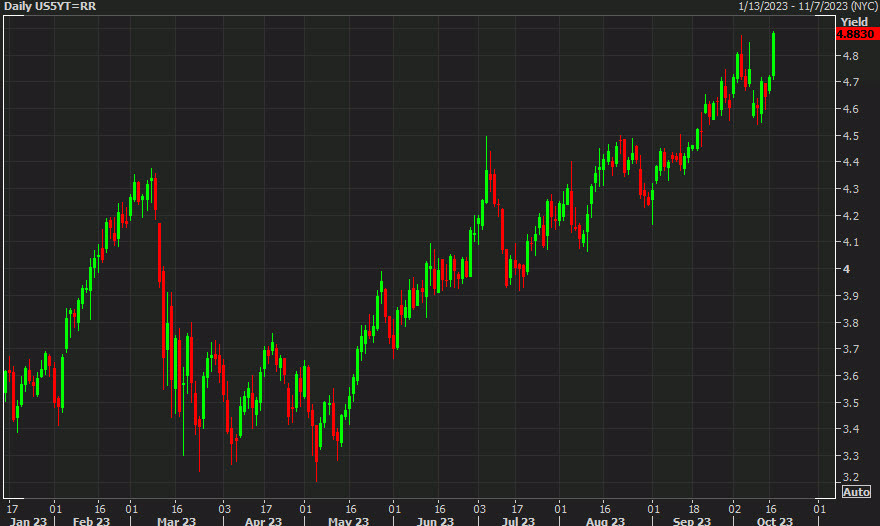The height and width of the screenshot is (526, 880).
Task: Click the 3.2 yield axis label
Action: click(850, 476)
